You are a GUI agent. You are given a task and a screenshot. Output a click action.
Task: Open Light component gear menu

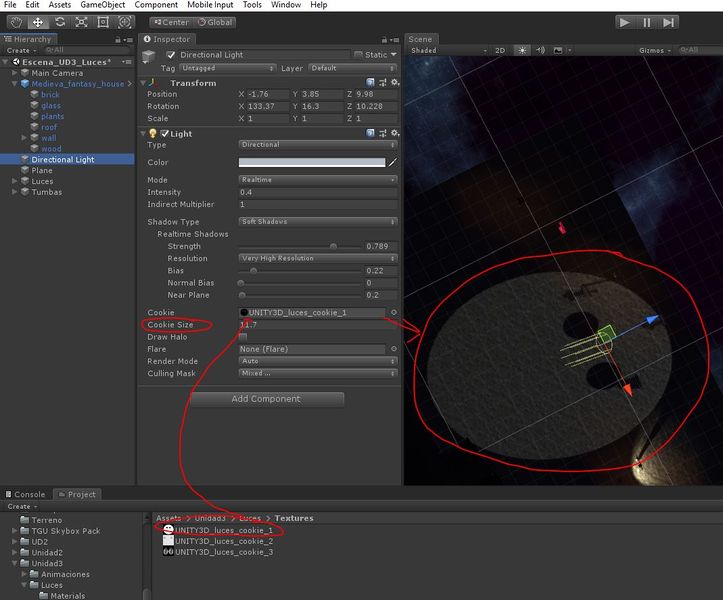coord(395,133)
